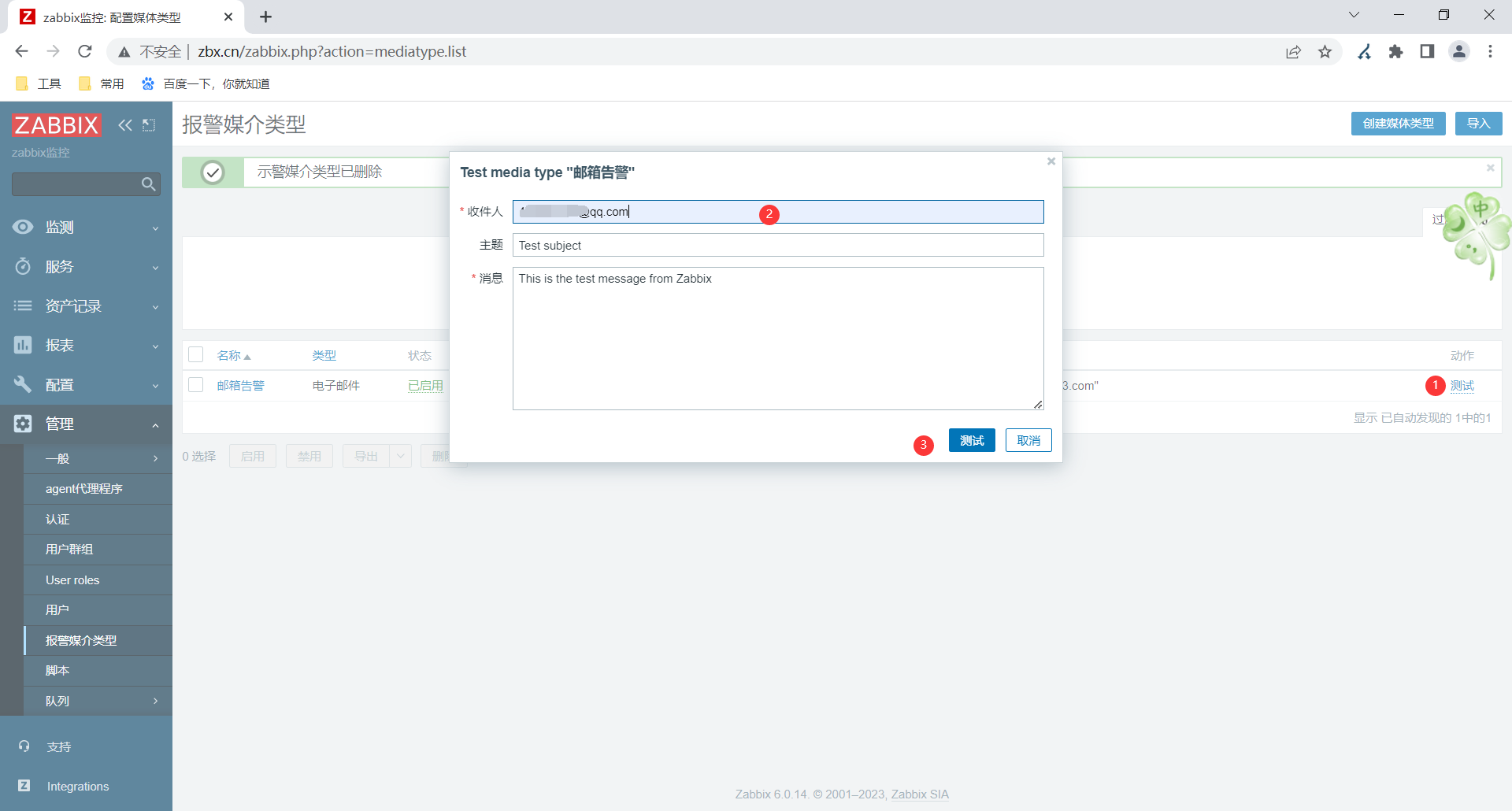Click the 消息 message text area

coord(778,339)
